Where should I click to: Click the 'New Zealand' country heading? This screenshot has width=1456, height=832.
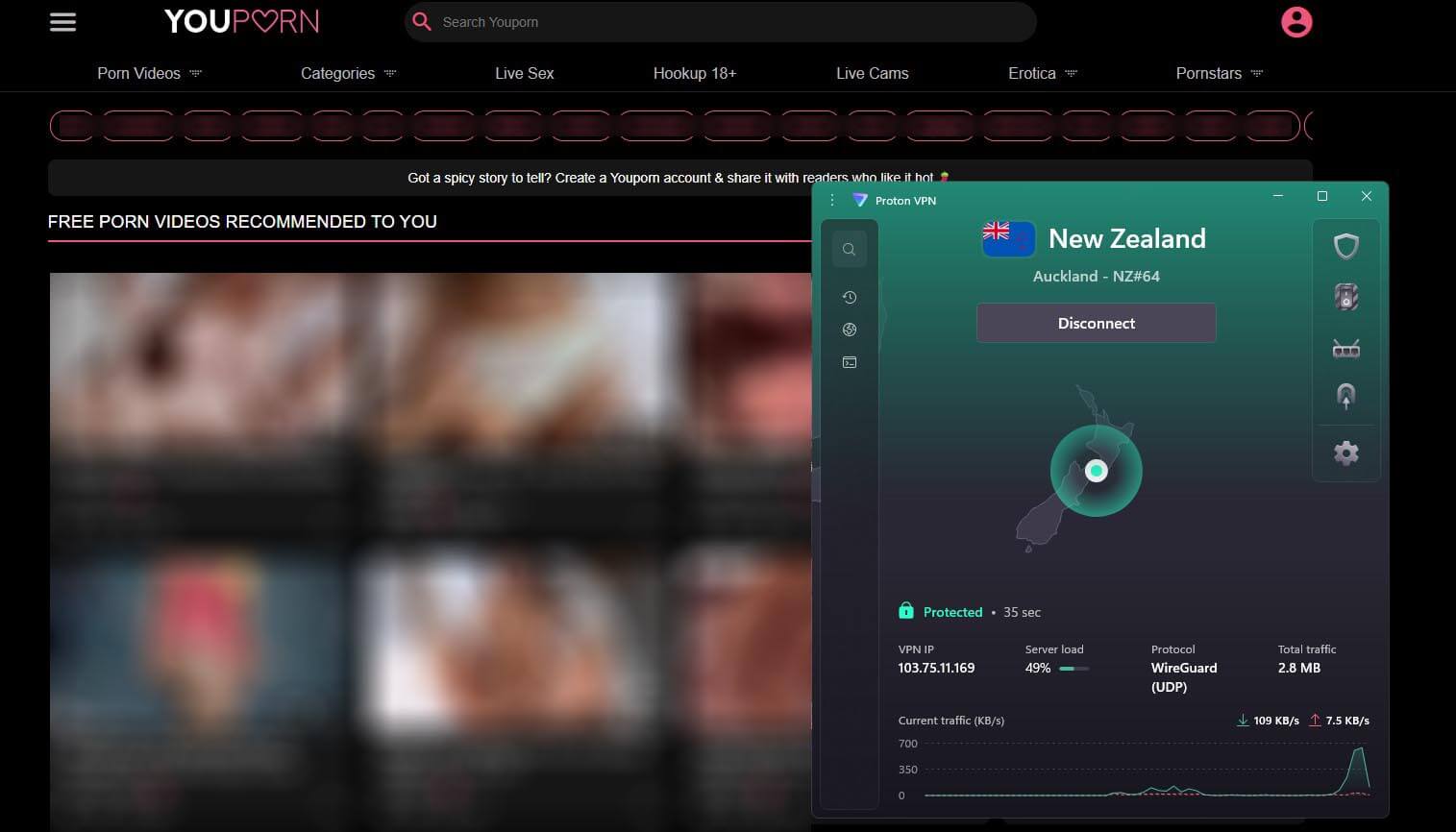1127,238
